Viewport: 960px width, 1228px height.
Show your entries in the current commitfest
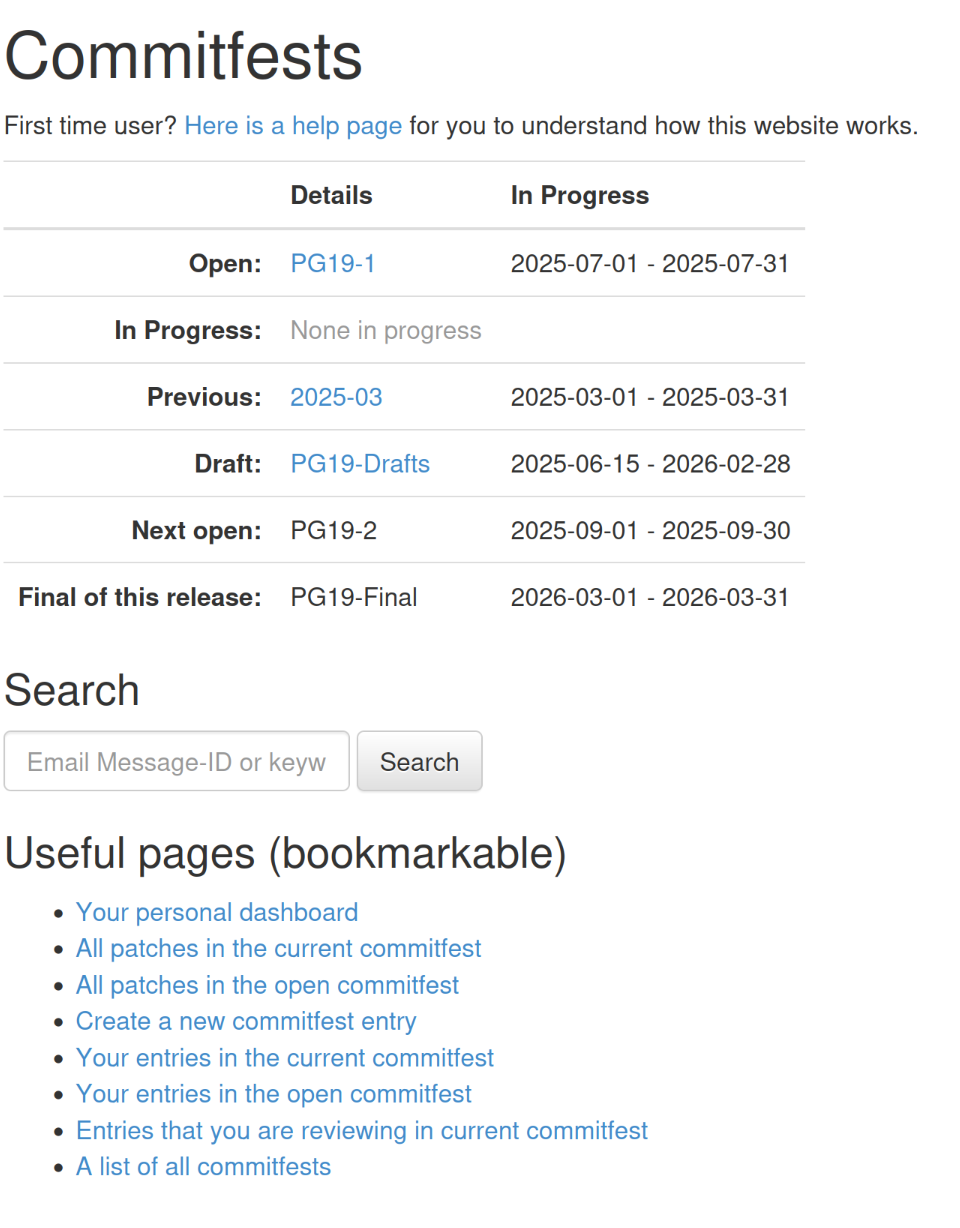click(285, 1058)
